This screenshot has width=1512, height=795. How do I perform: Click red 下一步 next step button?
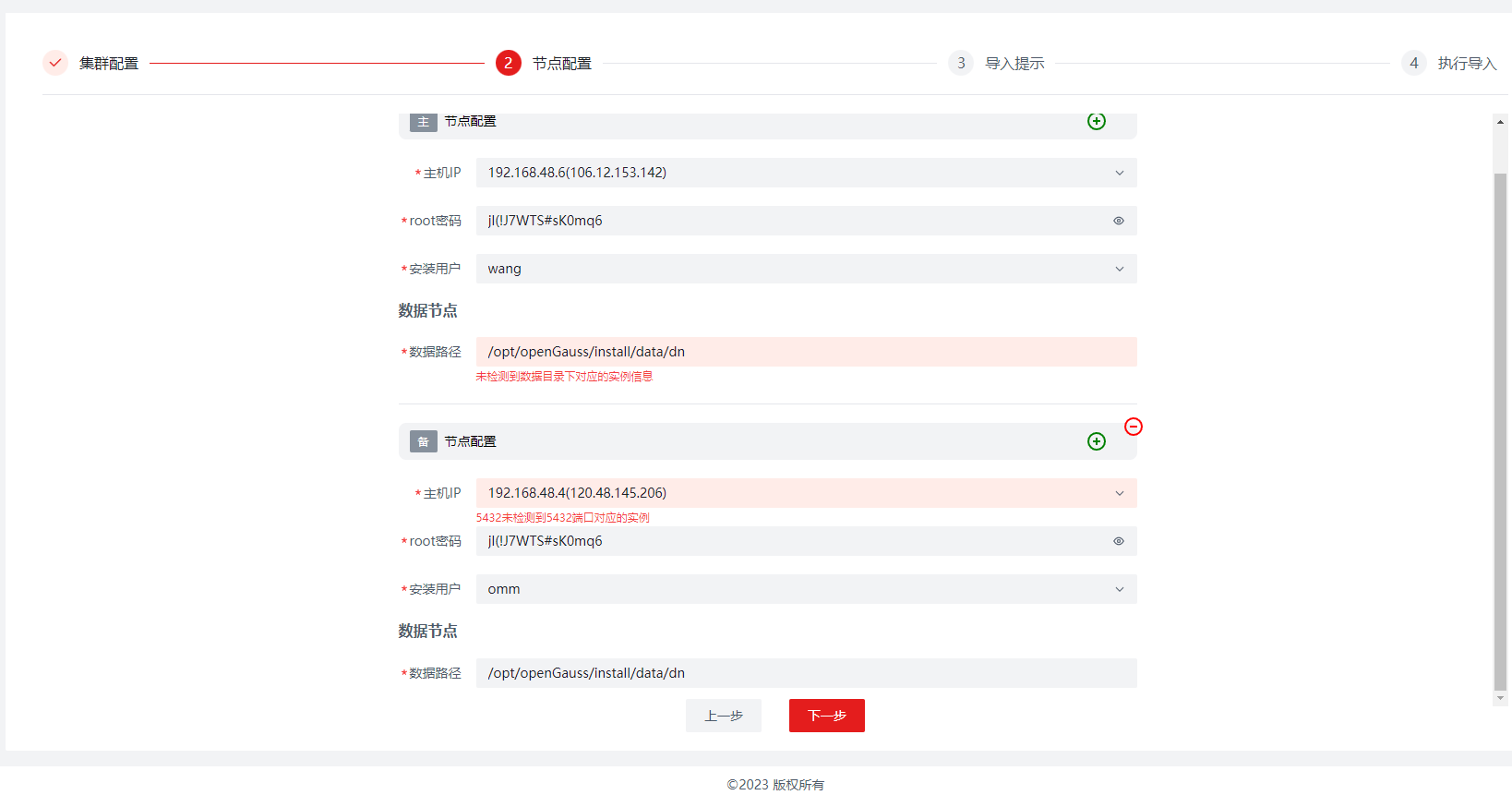pyautogui.click(x=826, y=716)
